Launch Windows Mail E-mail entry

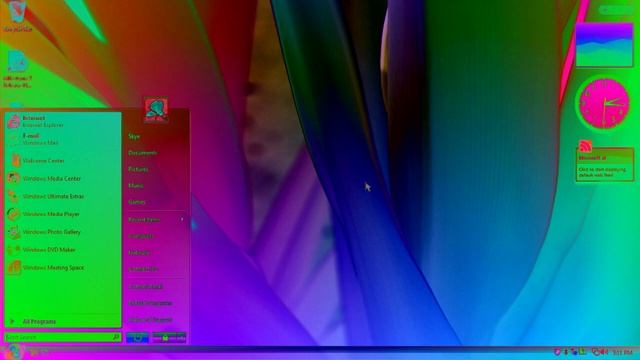tap(62, 139)
